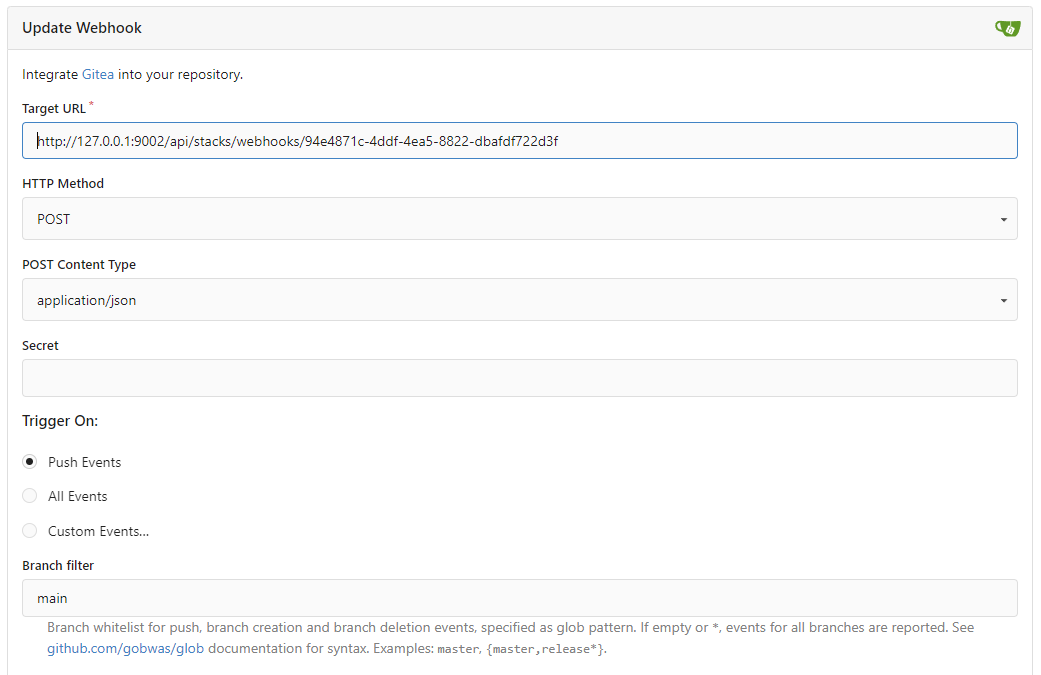Enable the All Events trigger option
Viewport: 1041px width, 675px height.
tap(29, 496)
